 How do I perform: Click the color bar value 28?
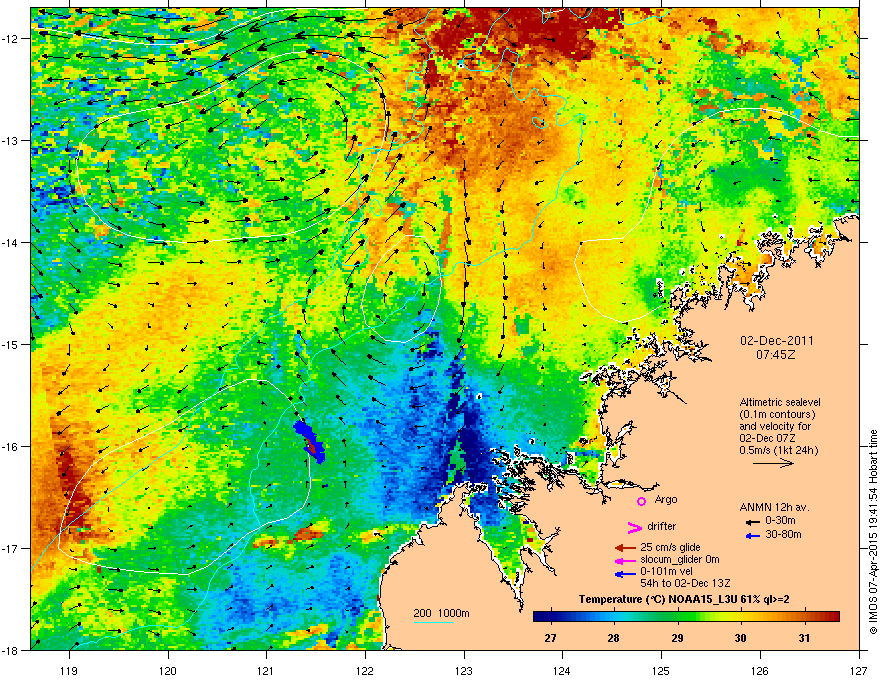[x=613, y=638]
